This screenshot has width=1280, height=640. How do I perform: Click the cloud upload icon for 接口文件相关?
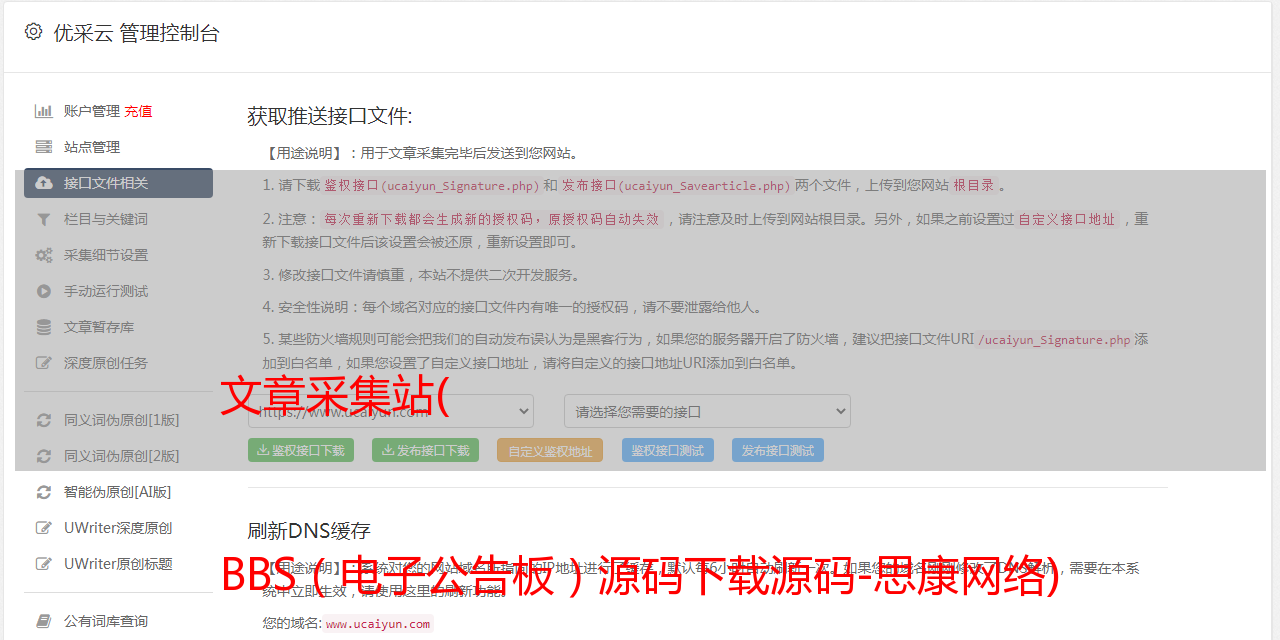point(44,183)
